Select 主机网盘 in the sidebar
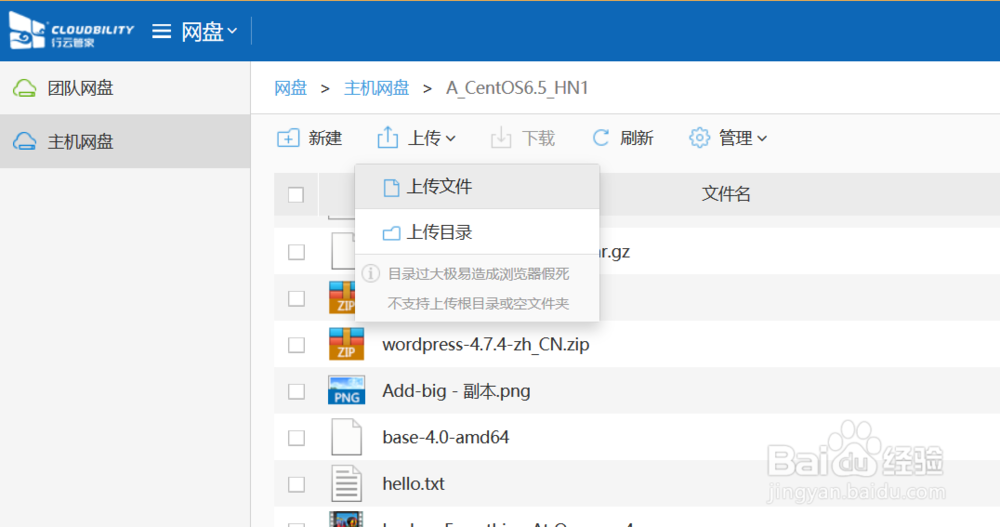The image size is (1000, 527). [125, 142]
